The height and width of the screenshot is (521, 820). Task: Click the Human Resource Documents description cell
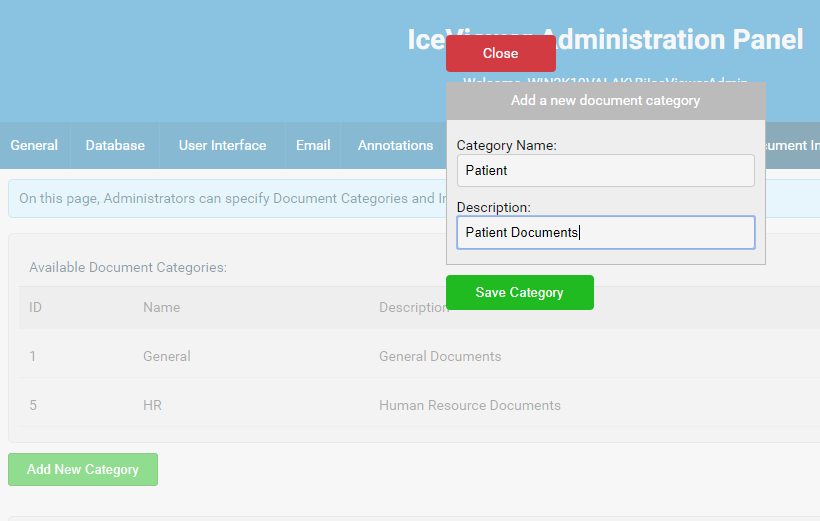pos(469,405)
